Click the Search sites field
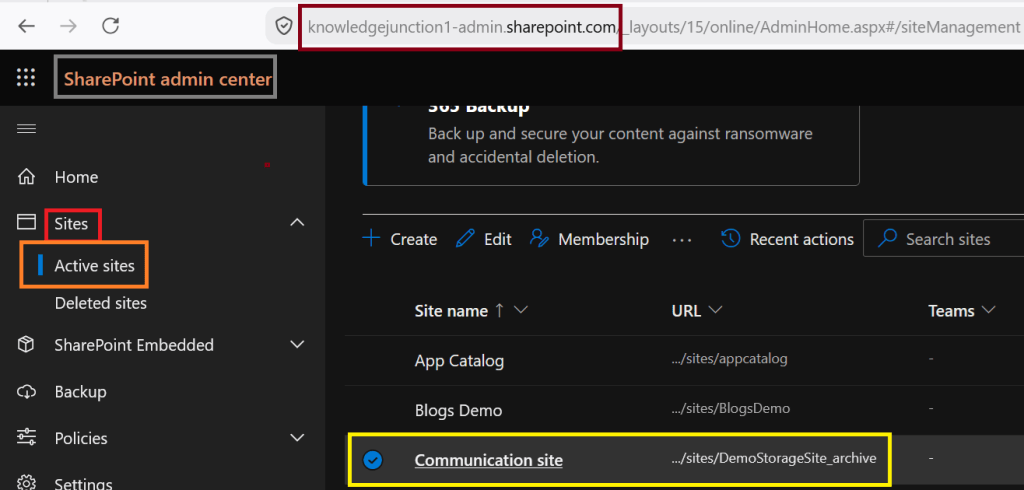The width and height of the screenshot is (1024, 490). (x=944, y=238)
